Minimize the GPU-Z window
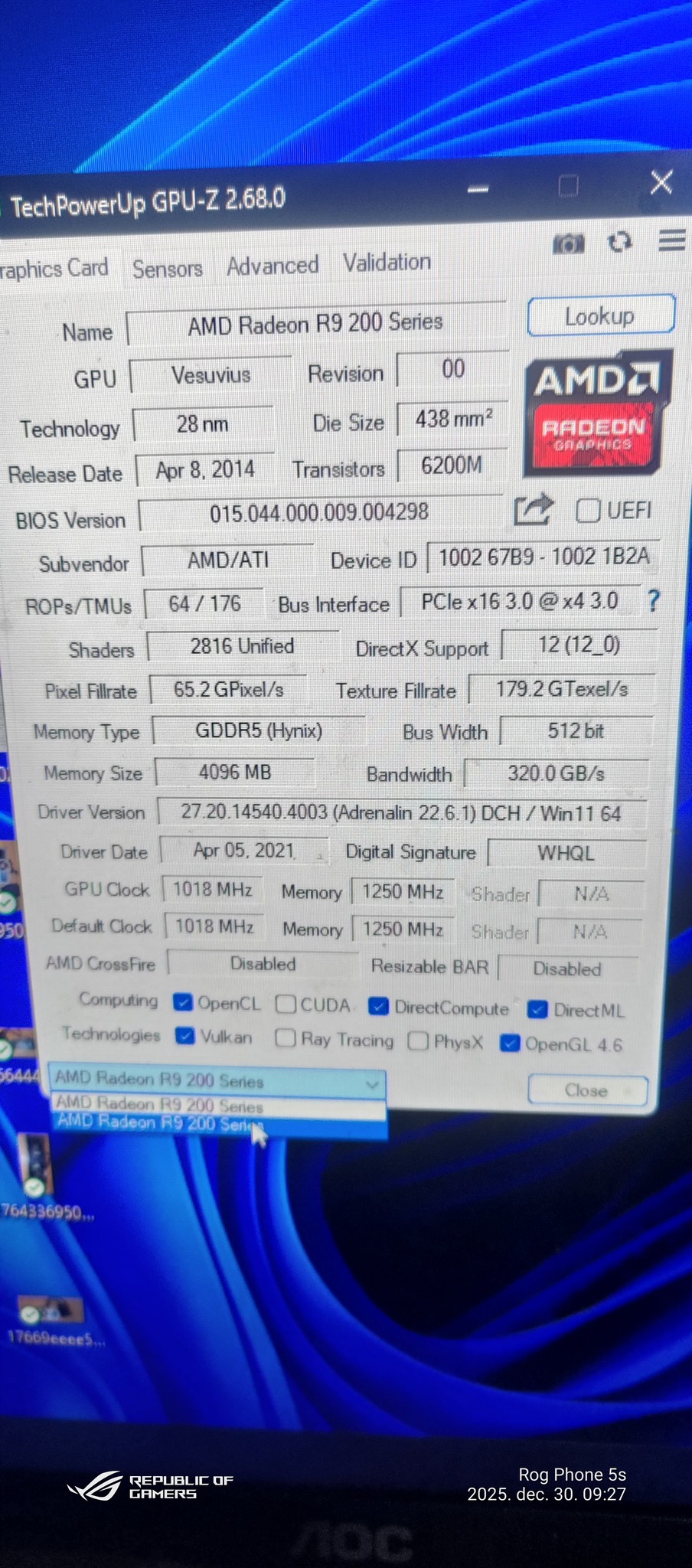Viewport: 692px width, 1568px height. click(x=478, y=189)
